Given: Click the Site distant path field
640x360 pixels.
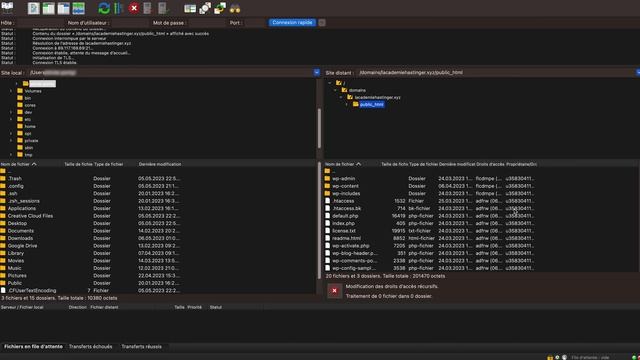Looking at the screenshot, I should [x=496, y=73].
